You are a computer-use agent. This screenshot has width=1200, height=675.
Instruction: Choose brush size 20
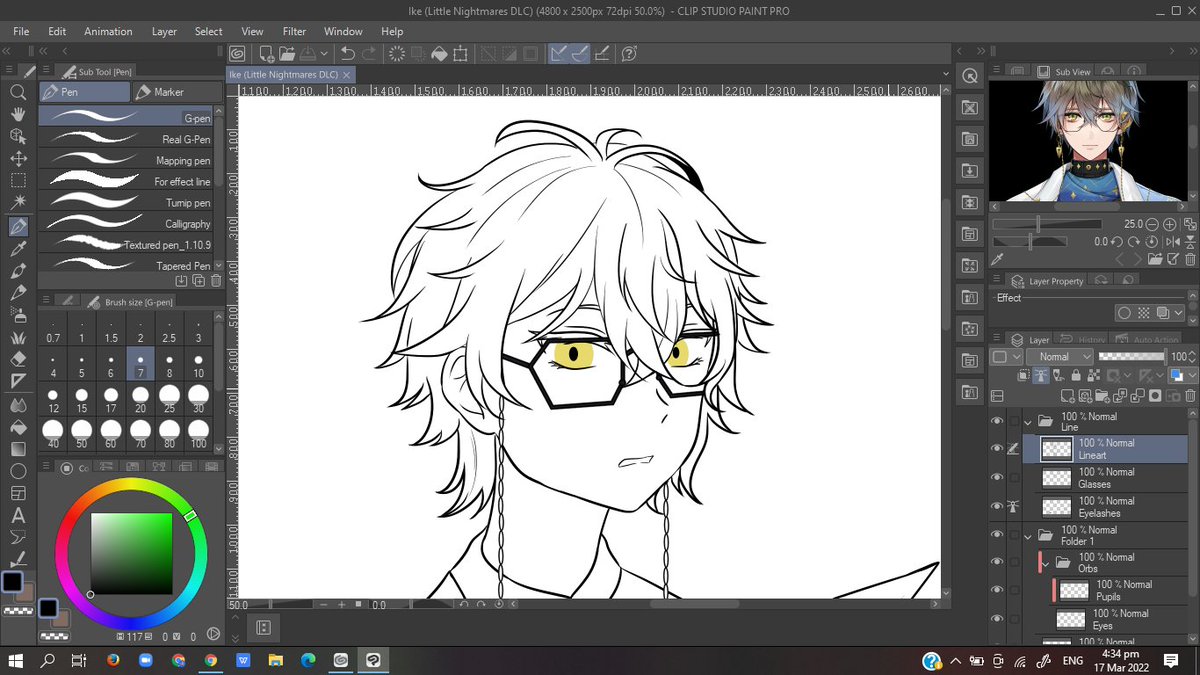point(140,400)
